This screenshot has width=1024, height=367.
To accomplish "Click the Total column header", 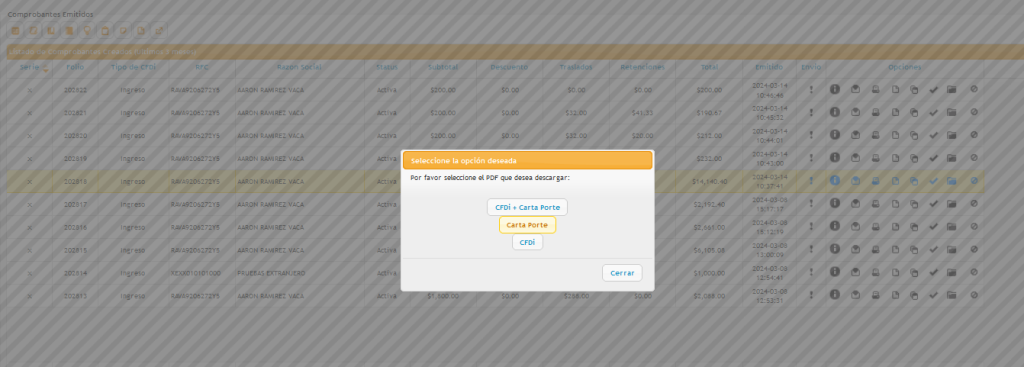I will pos(709,67).
